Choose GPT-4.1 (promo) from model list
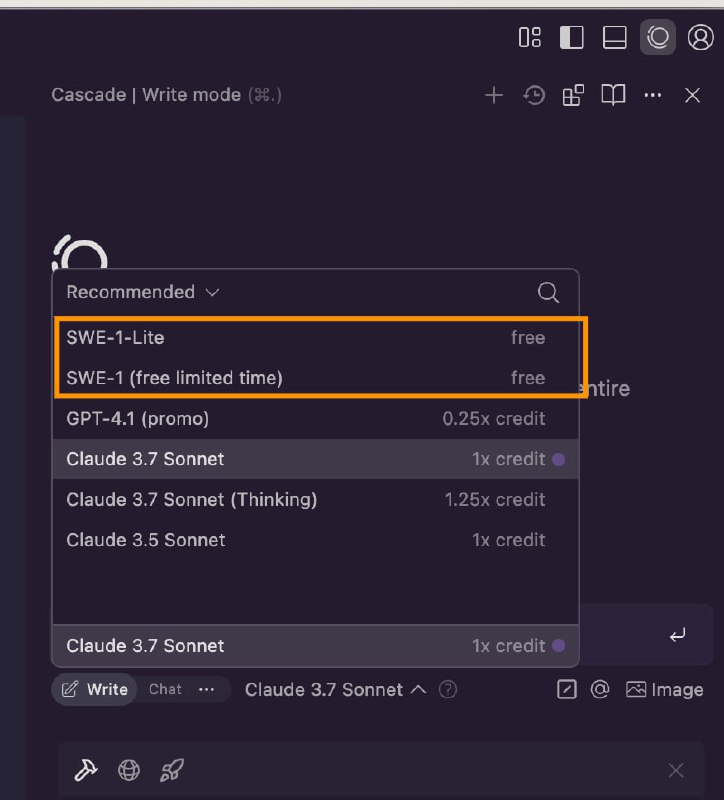 pyautogui.click(x=315, y=419)
